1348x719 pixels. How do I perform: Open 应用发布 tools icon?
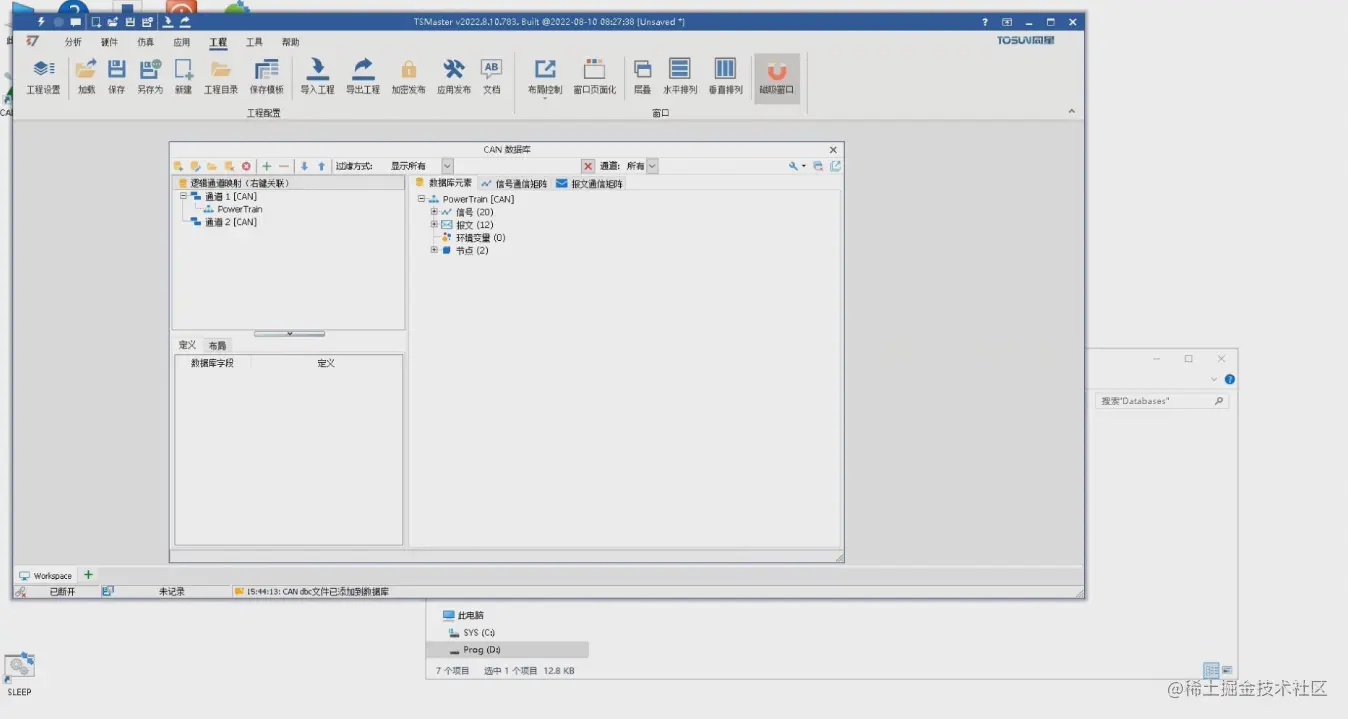click(x=454, y=77)
